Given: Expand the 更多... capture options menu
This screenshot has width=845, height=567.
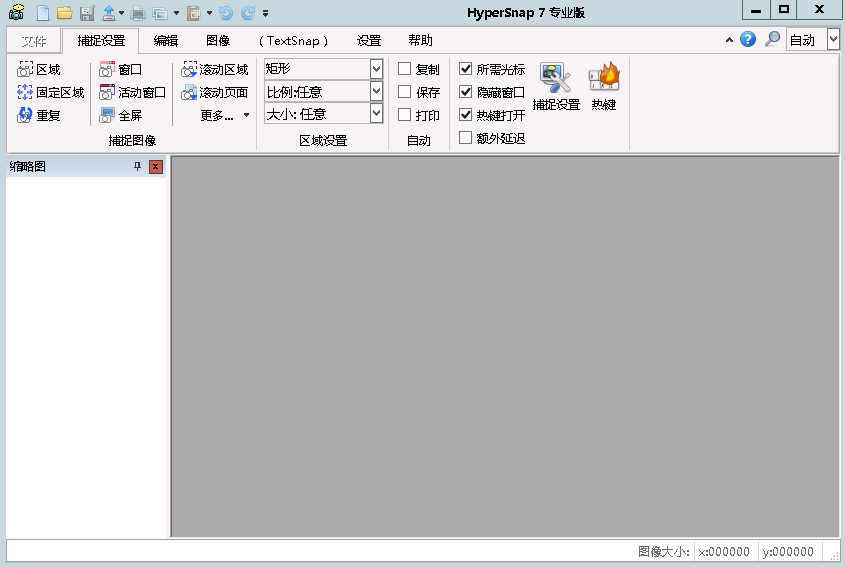Looking at the screenshot, I should click(224, 115).
